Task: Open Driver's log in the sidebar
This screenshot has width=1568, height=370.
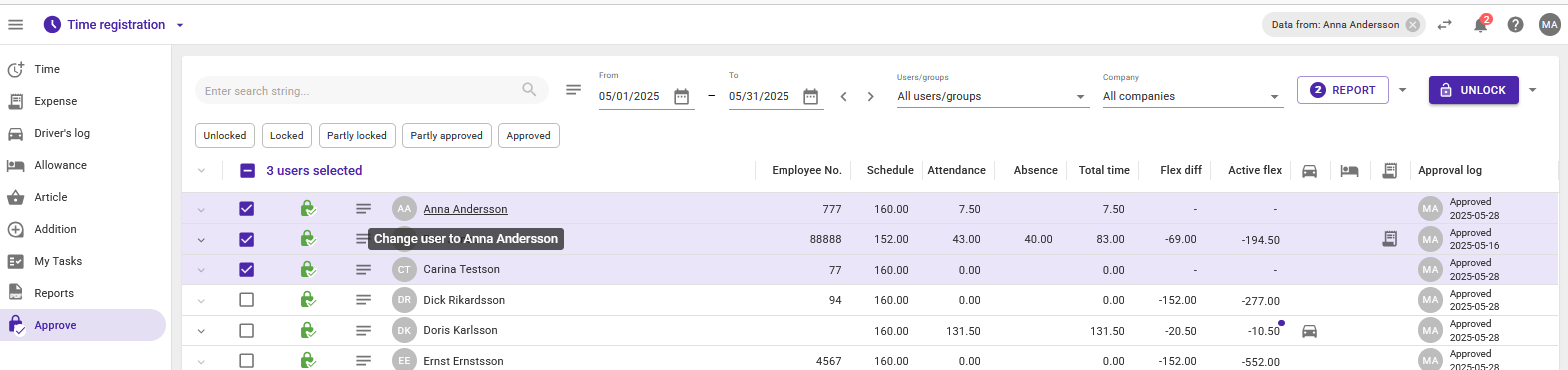Action: coord(62,133)
